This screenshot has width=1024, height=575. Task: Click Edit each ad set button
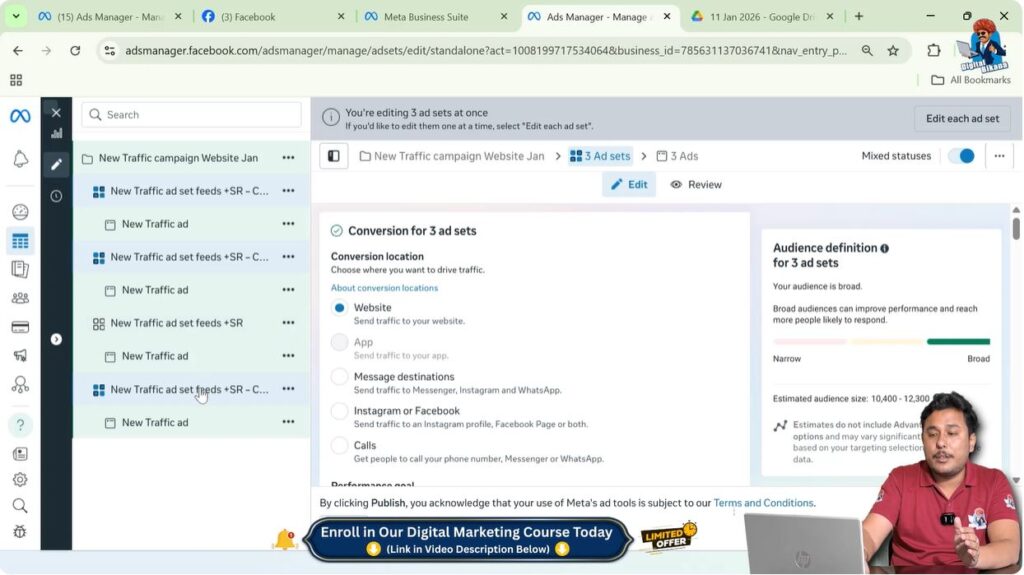point(962,118)
